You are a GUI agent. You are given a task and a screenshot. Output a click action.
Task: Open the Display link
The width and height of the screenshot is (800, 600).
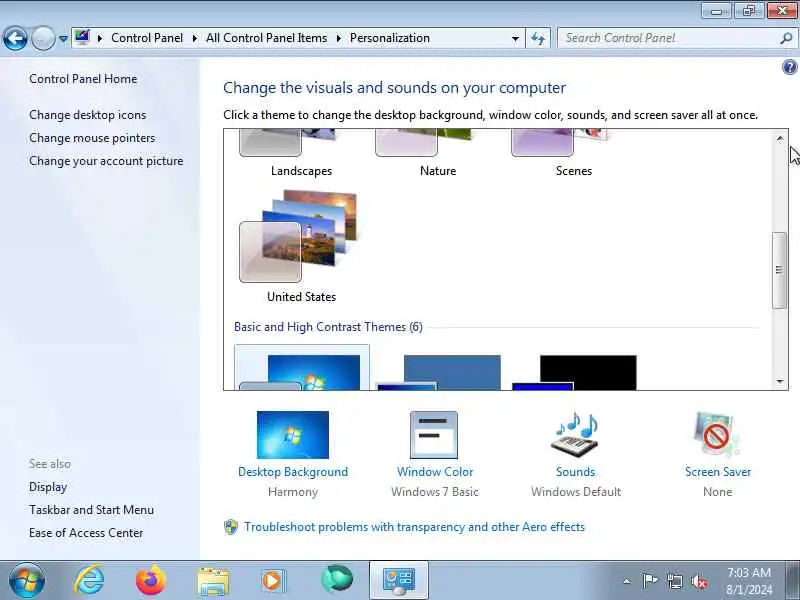48,487
